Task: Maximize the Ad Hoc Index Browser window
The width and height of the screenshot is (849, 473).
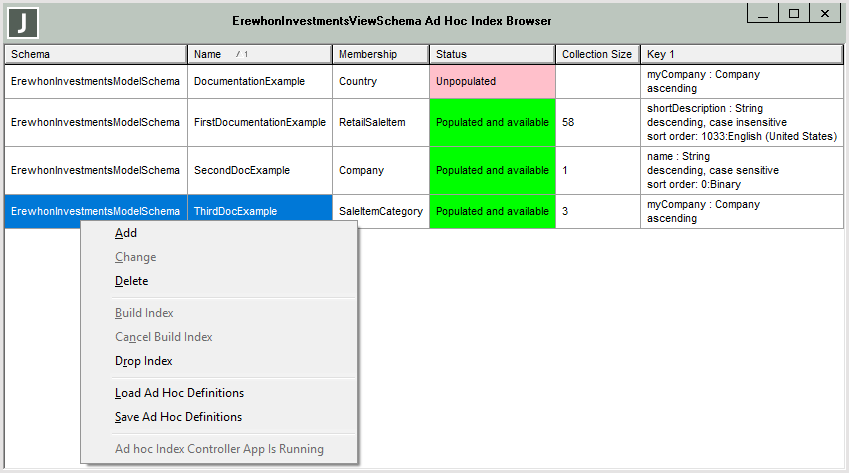Action: click(794, 14)
